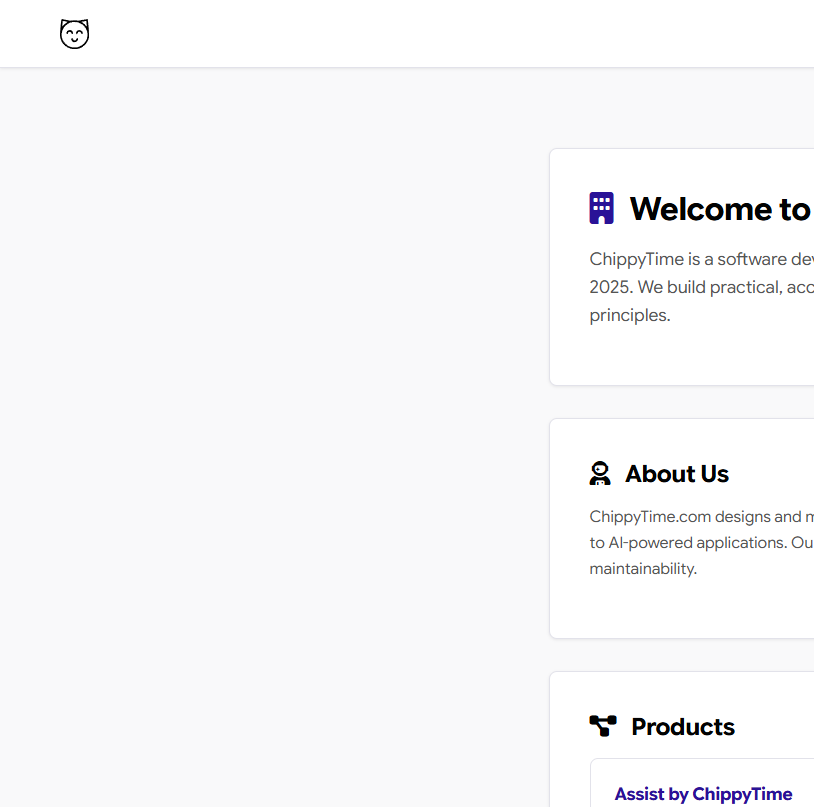The width and height of the screenshot is (814, 807).
Task: Click the astronaut icon beside About Us
Action: click(x=600, y=473)
